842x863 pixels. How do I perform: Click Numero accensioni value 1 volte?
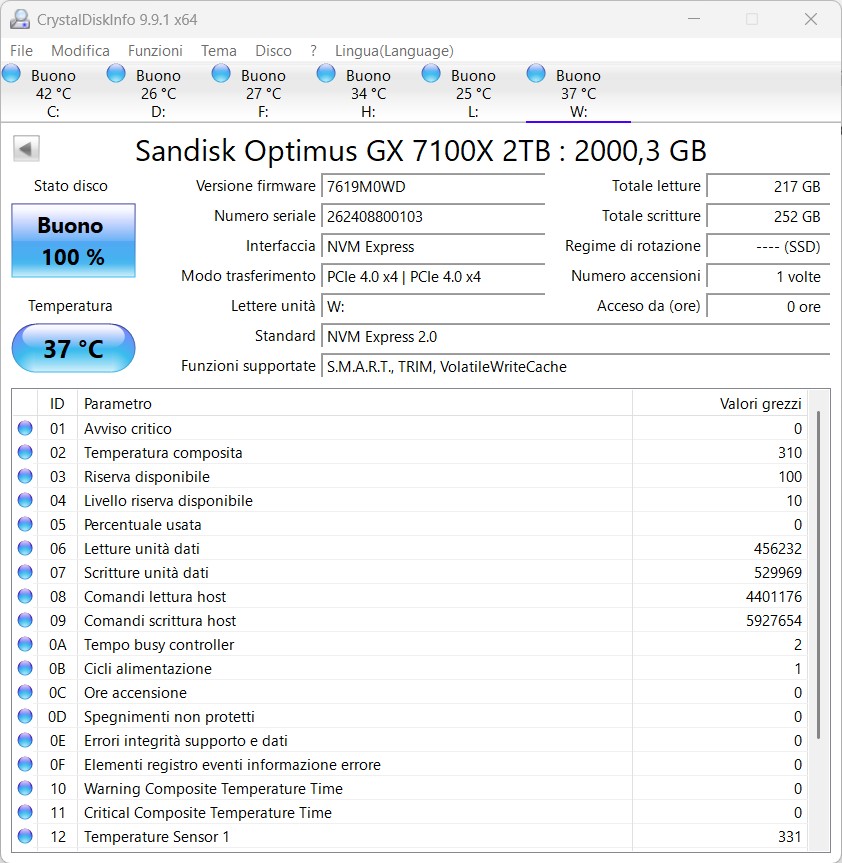tap(768, 276)
